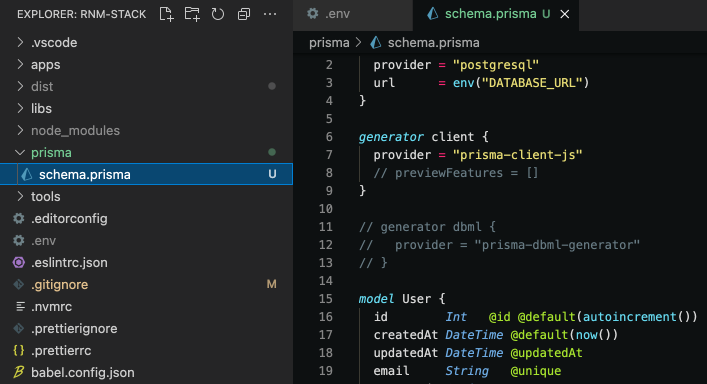The image size is (707, 384).
Task: Select the apps folder name
Action: point(46,65)
